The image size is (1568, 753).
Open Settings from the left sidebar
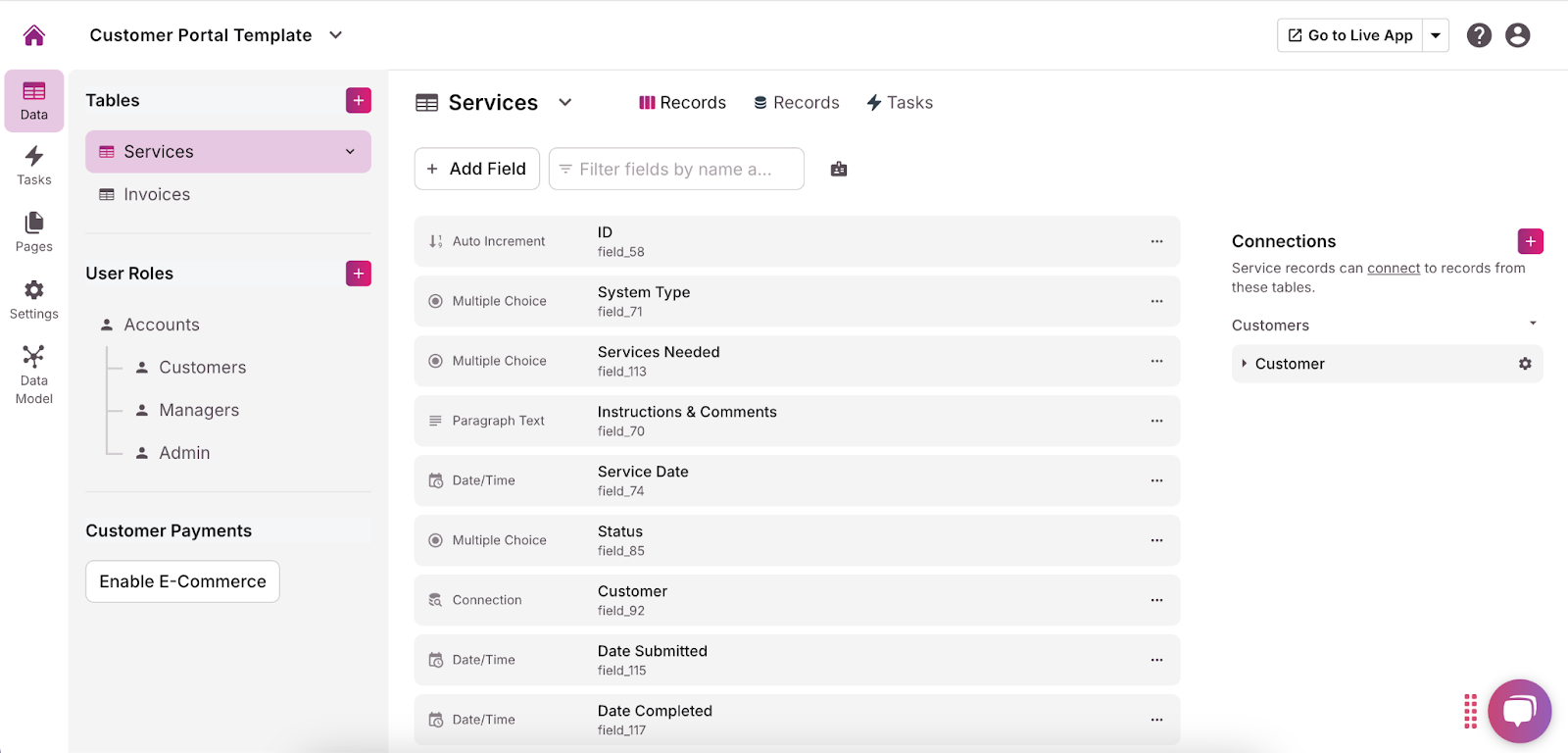point(34,299)
